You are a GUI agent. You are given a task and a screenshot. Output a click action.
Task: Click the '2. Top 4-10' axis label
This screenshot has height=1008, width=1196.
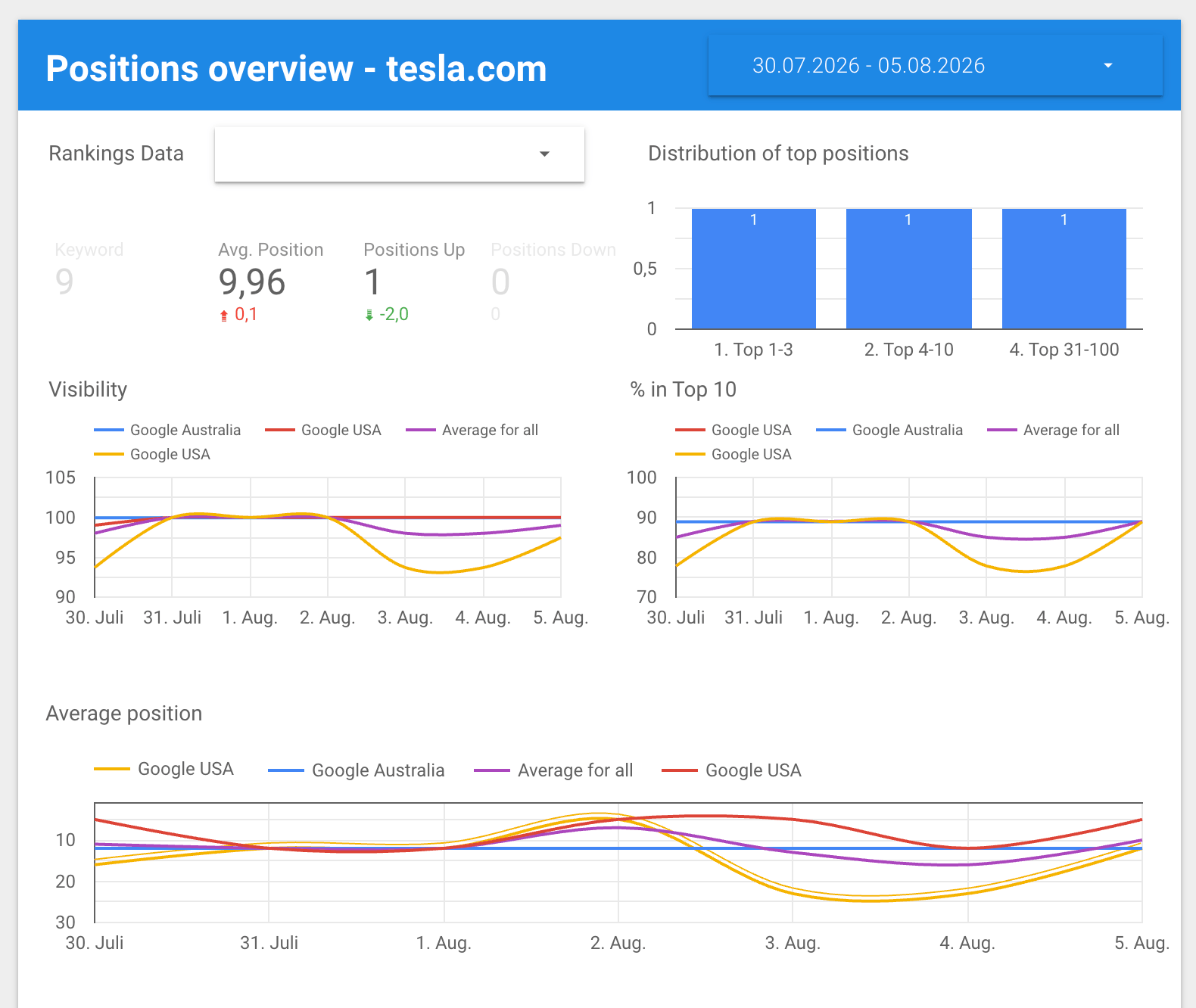(909, 350)
